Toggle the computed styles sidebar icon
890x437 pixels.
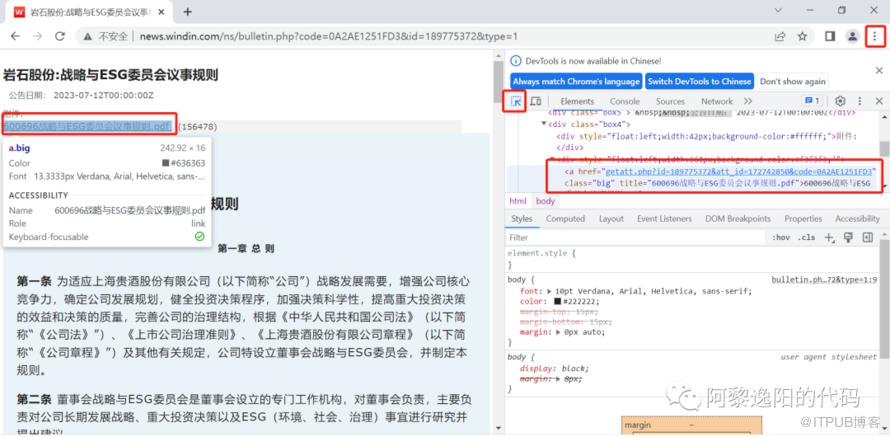coord(867,237)
